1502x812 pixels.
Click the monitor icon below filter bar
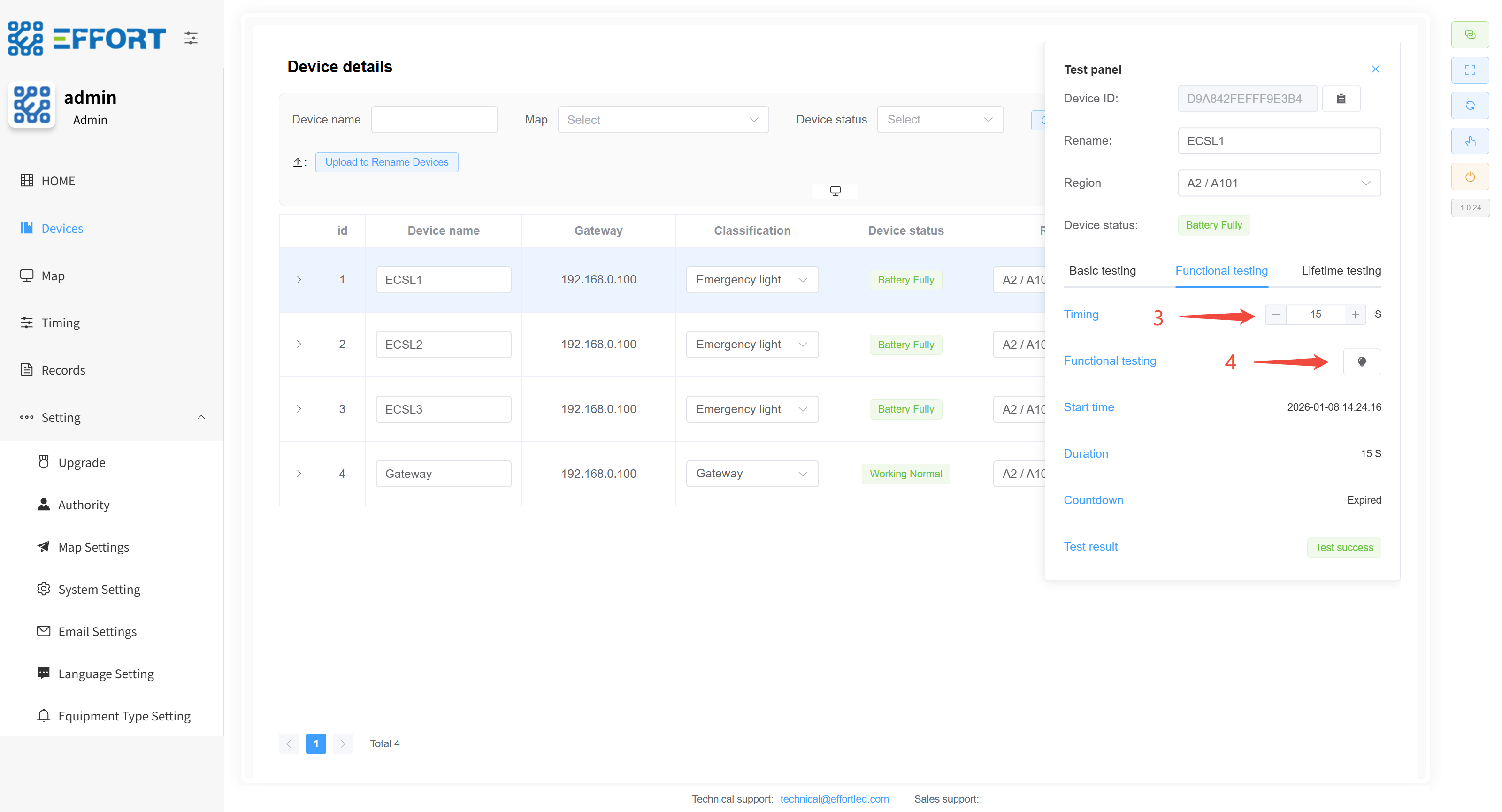tap(835, 191)
